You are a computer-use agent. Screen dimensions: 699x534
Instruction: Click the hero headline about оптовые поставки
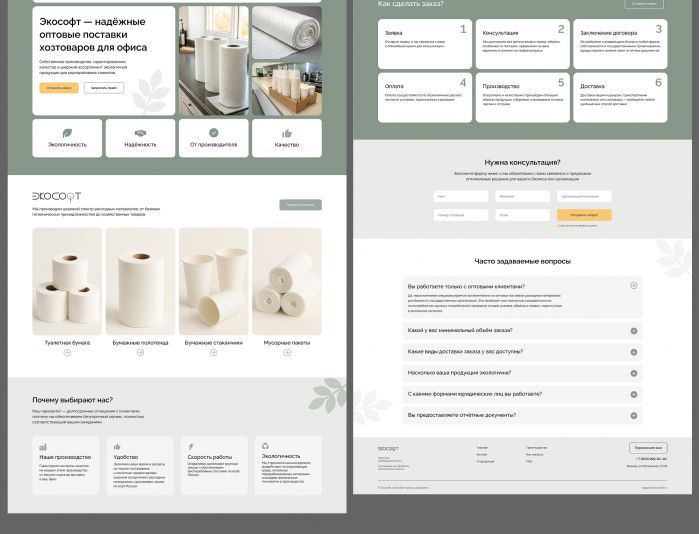click(x=93, y=34)
